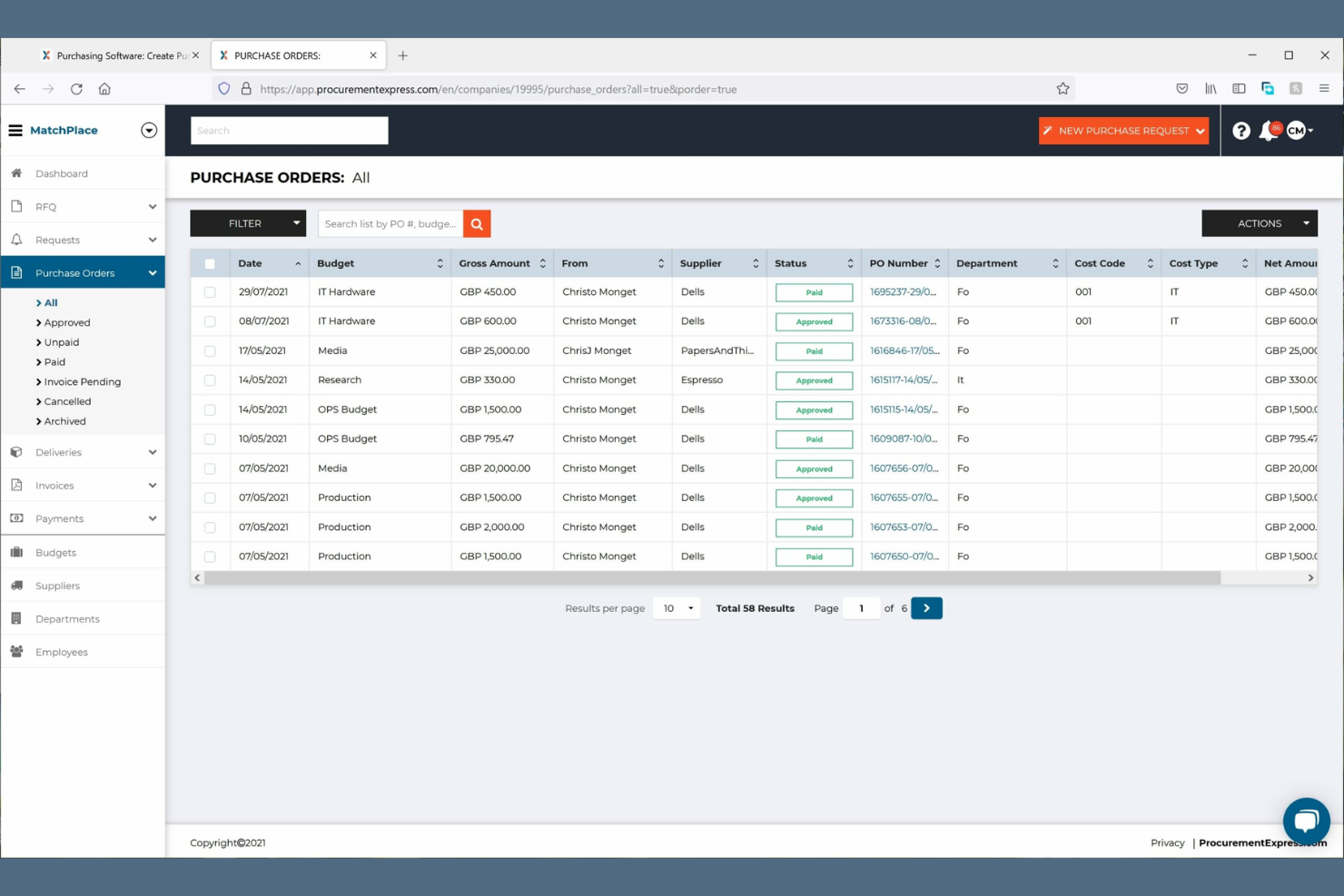Click the orange search magnifier button
The height and width of the screenshot is (896, 1344).
tap(477, 223)
